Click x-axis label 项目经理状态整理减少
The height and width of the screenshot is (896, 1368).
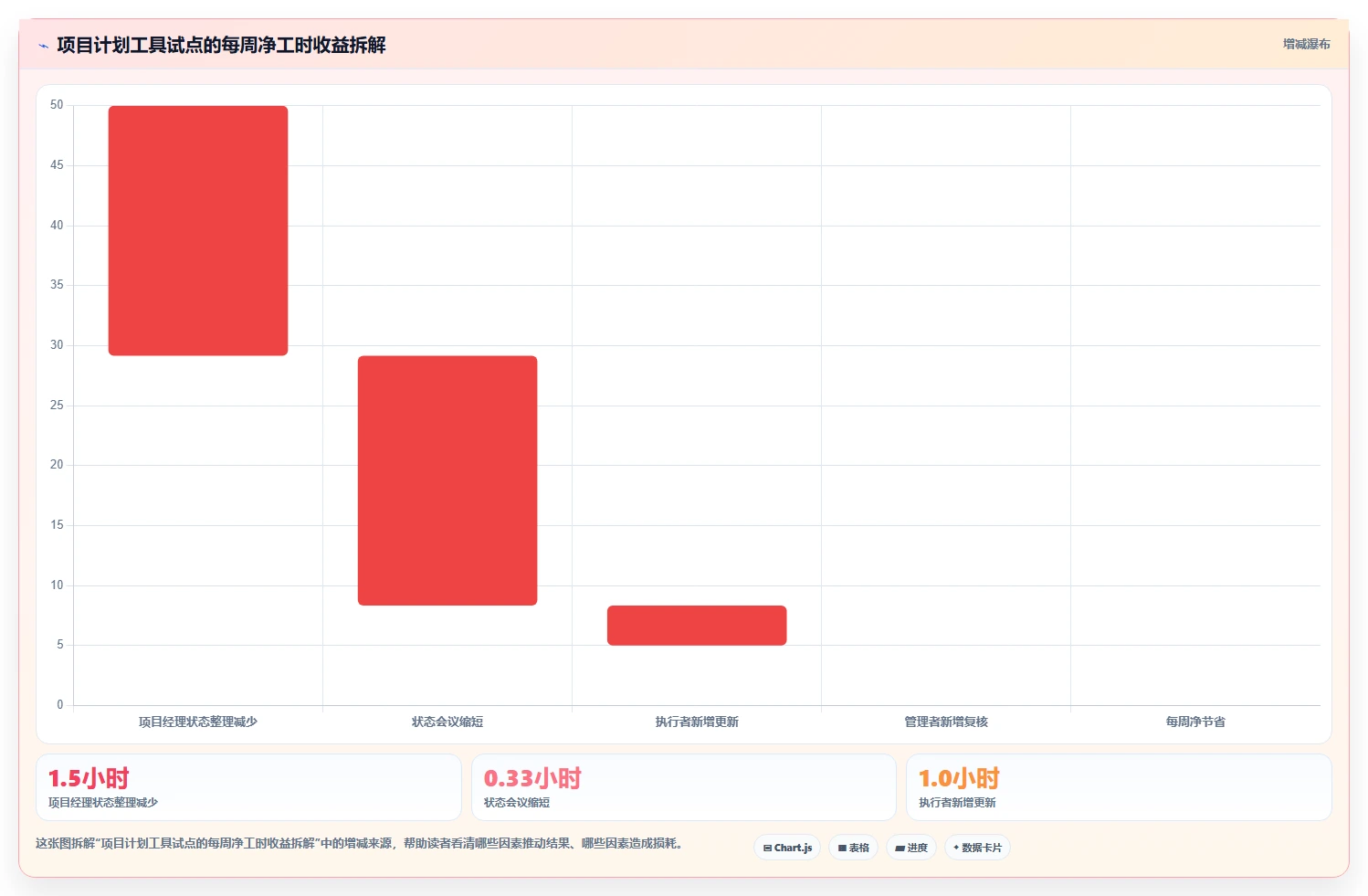click(x=198, y=722)
